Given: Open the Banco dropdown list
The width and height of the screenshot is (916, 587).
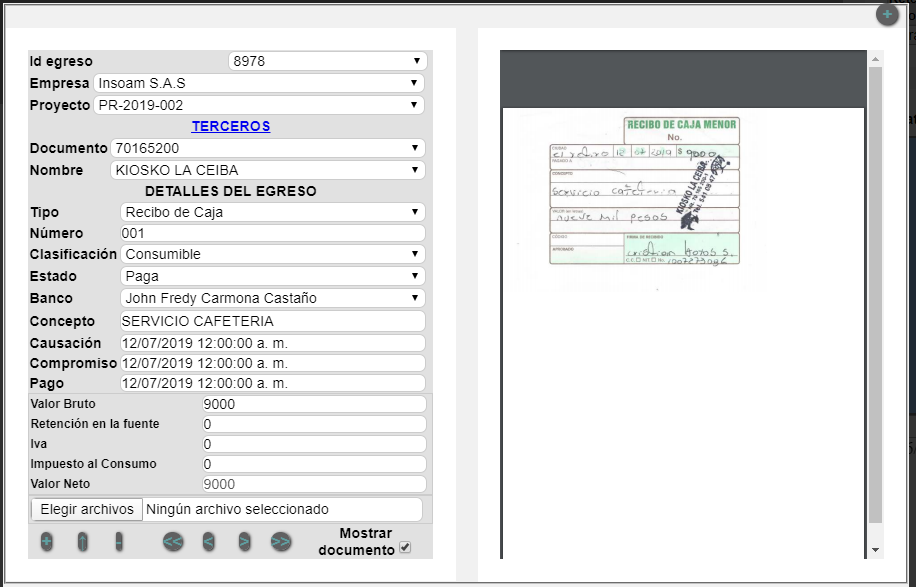Looking at the screenshot, I should pos(272,298).
